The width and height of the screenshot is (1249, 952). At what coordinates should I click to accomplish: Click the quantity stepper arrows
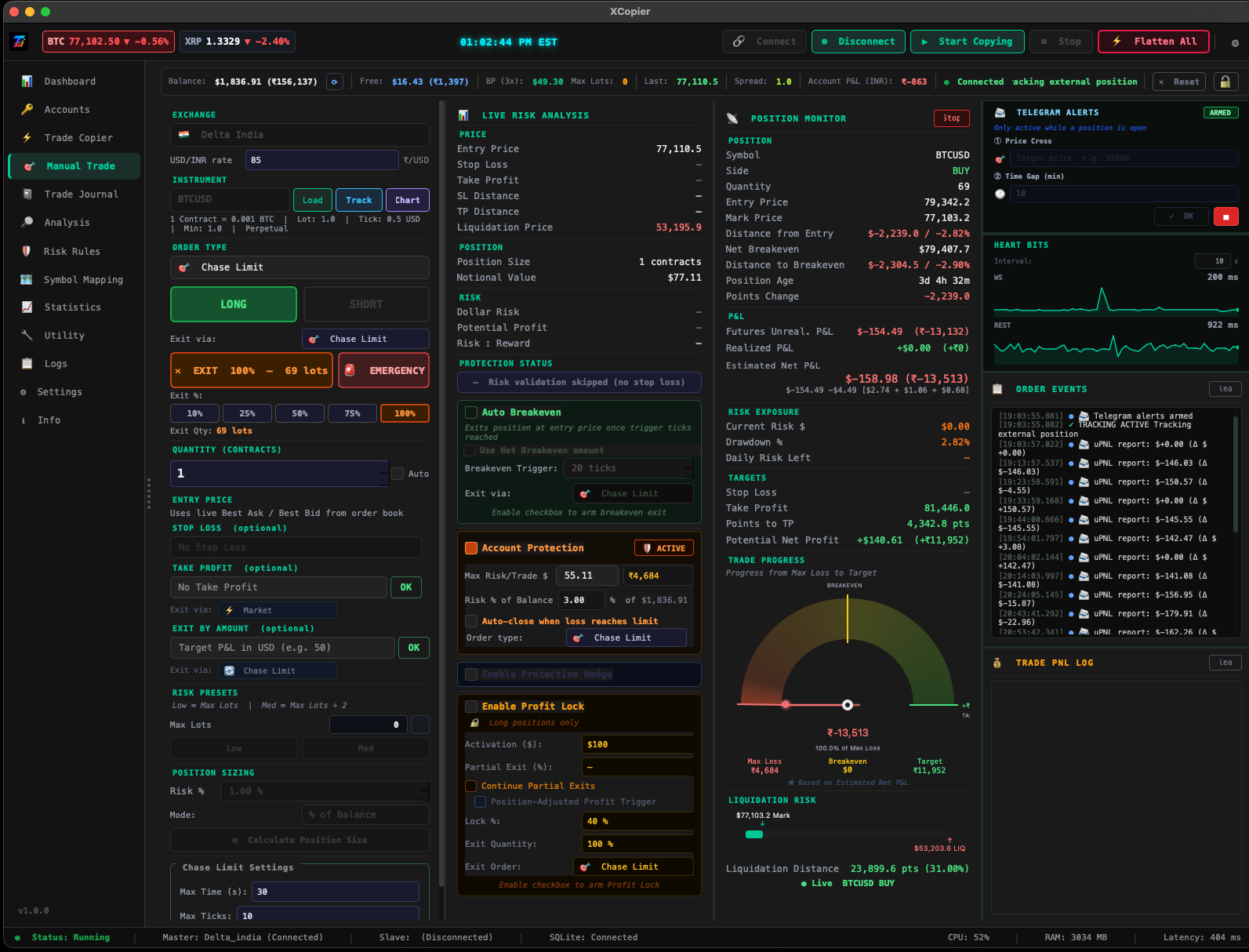point(384,474)
